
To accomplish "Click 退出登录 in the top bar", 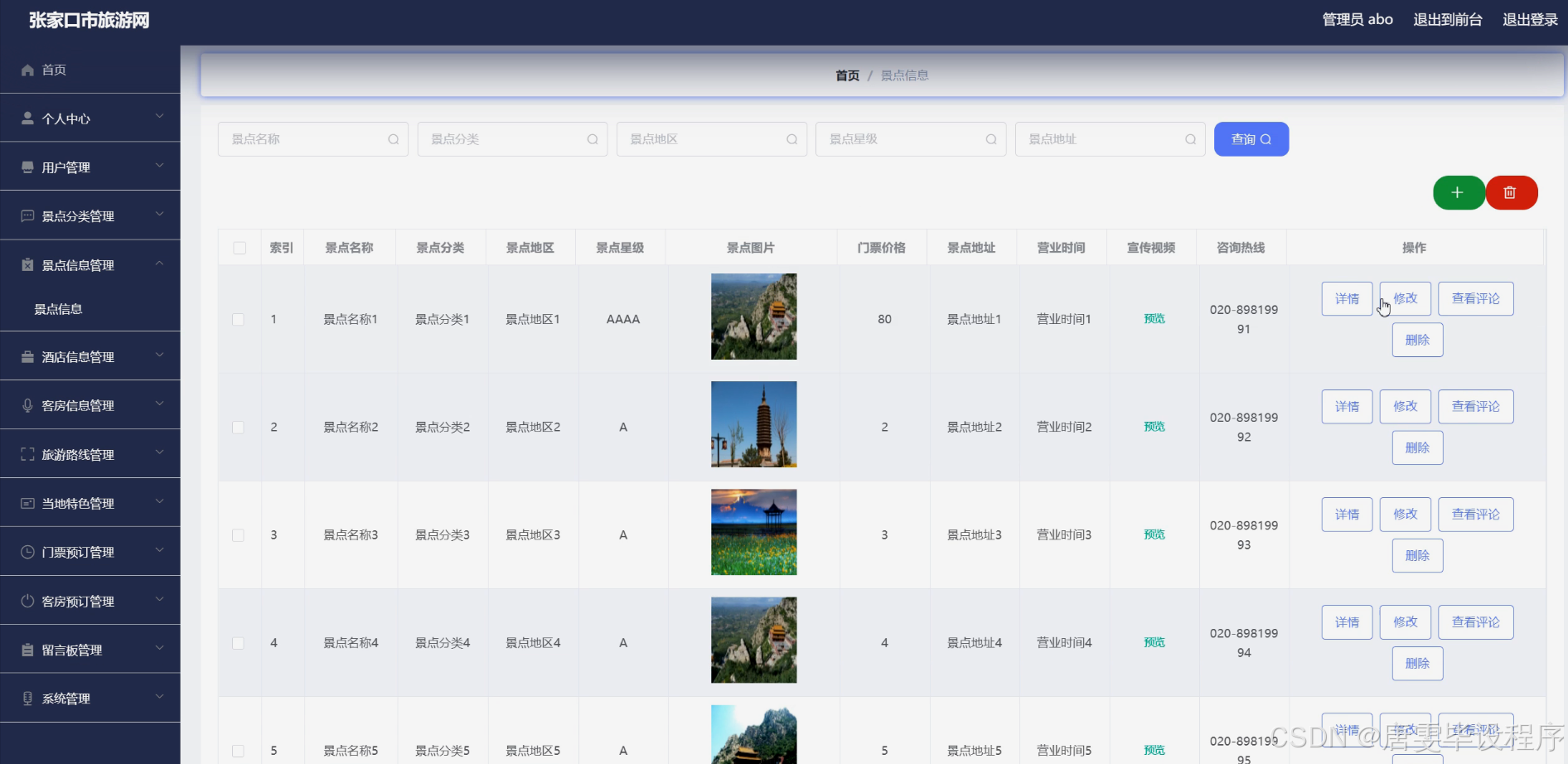I will [x=1531, y=20].
